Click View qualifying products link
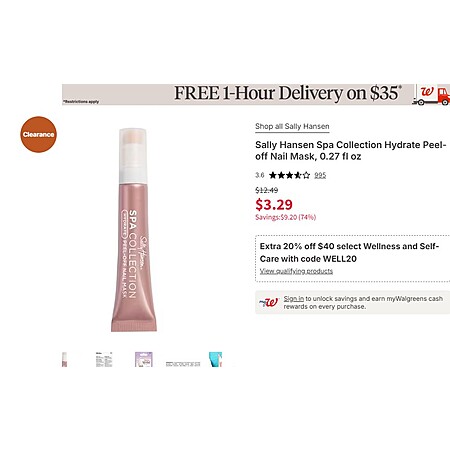The image size is (450, 450). [296, 271]
